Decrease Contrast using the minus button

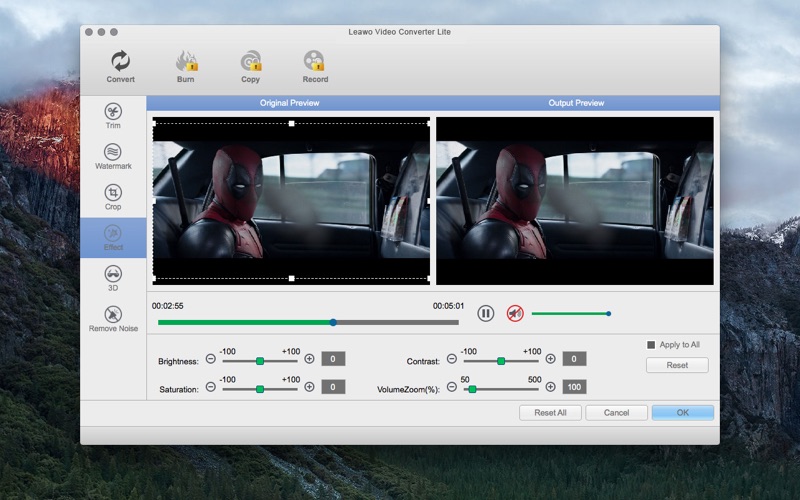(452, 359)
